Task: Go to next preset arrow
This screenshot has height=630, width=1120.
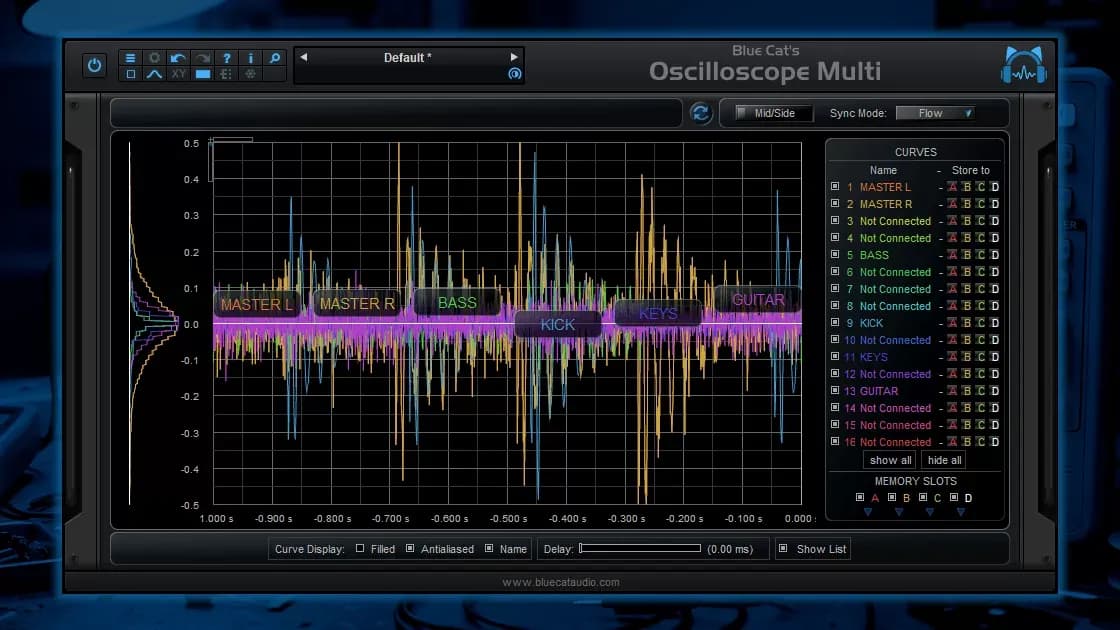Action: point(514,57)
